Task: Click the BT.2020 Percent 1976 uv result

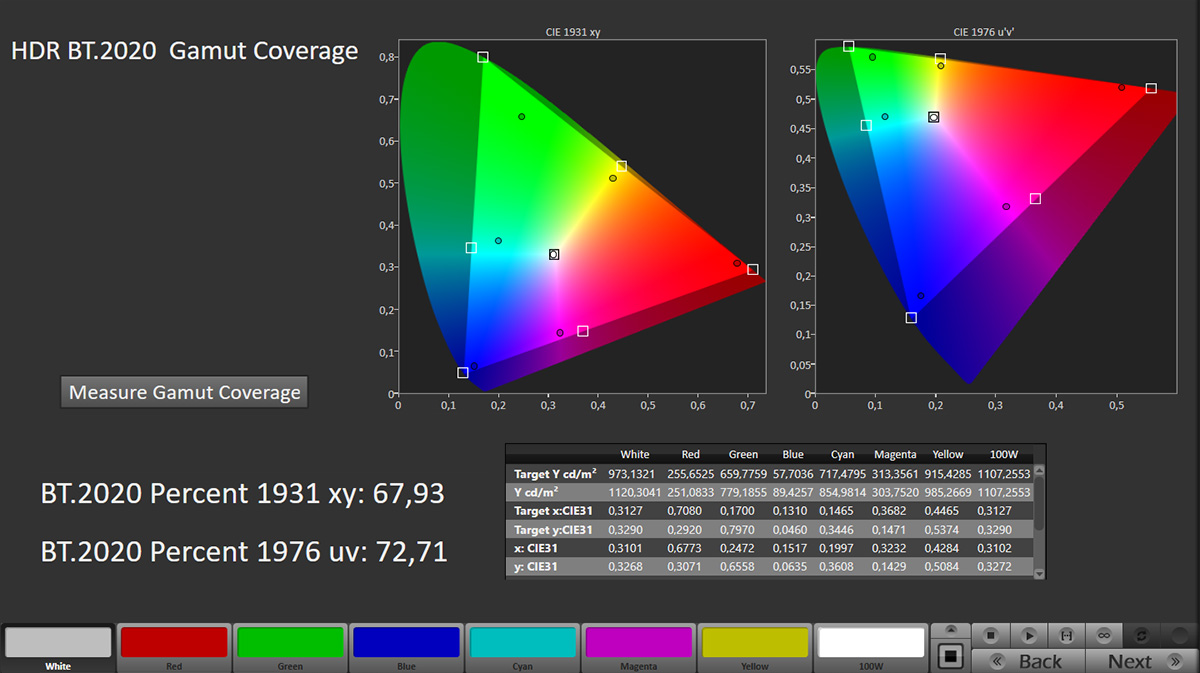Action: click(x=243, y=550)
